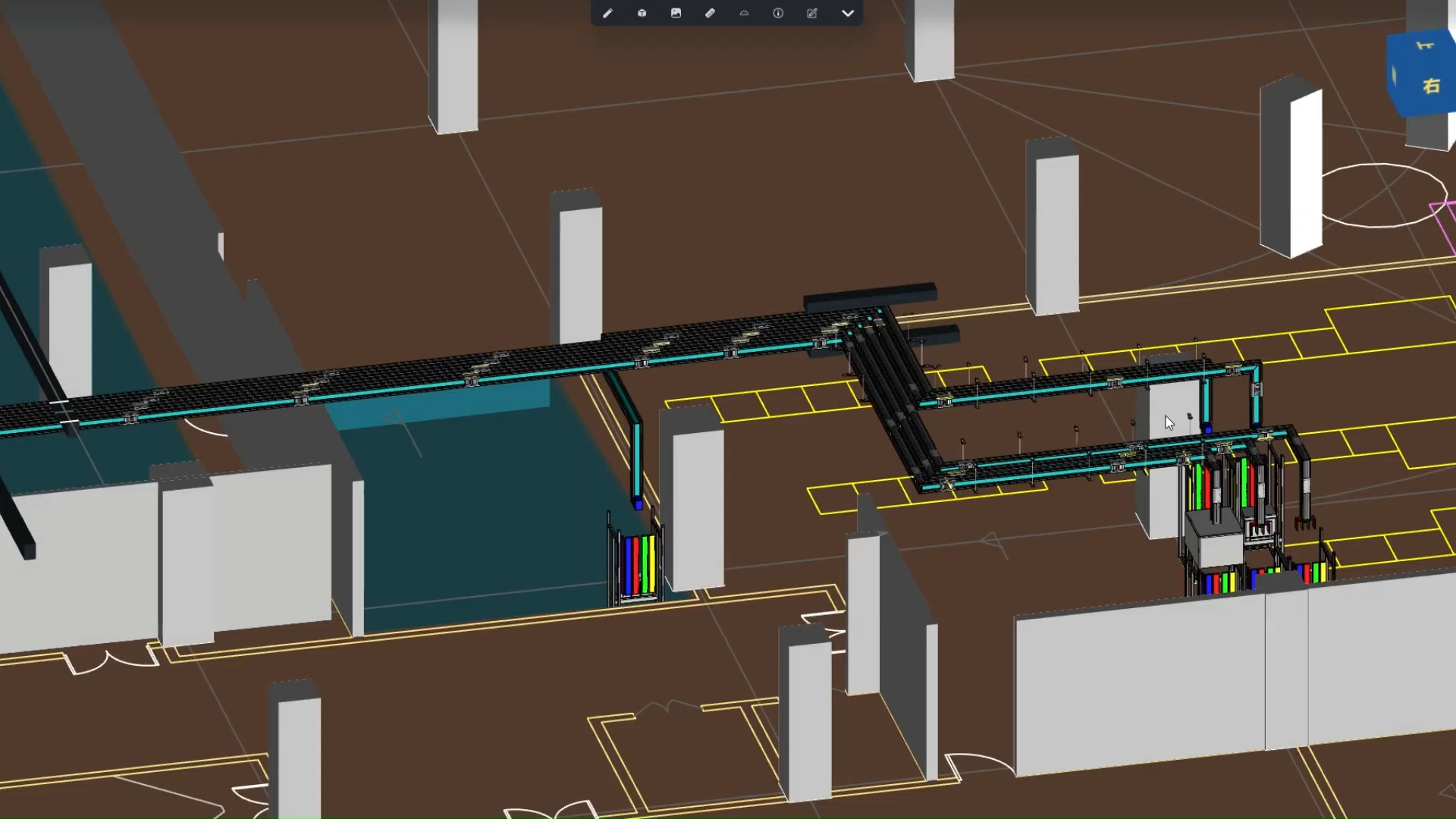The image size is (1456, 819).
Task: Click the top face of view cube
Action: pos(1426,44)
